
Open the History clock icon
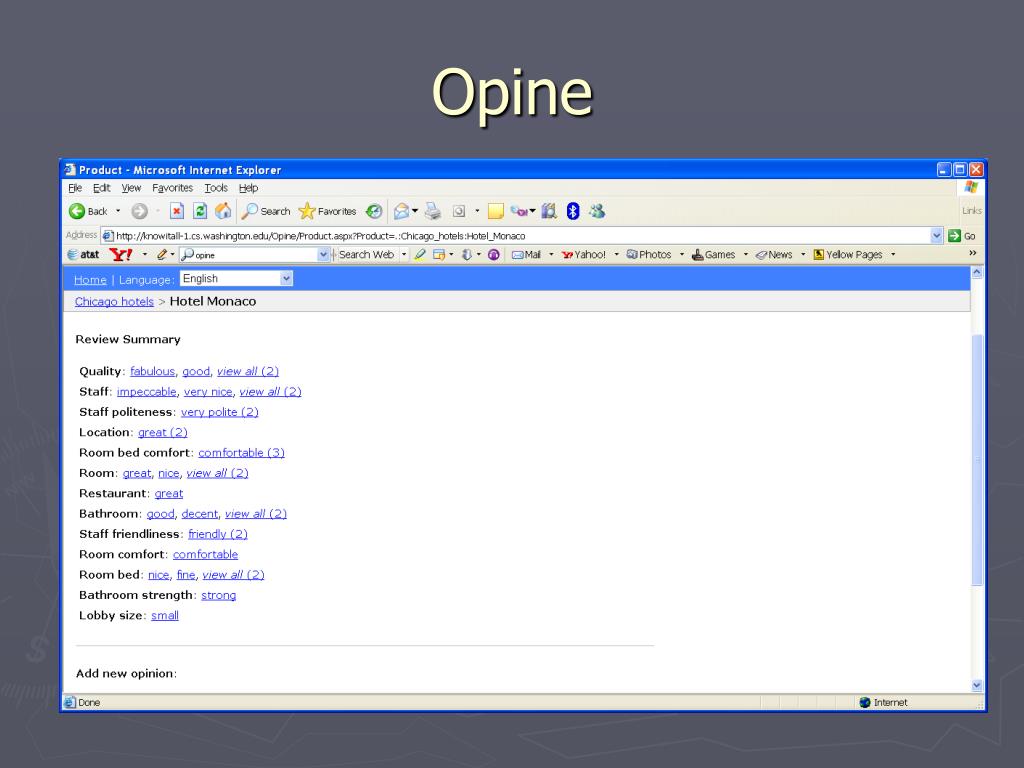pos(374,211)
